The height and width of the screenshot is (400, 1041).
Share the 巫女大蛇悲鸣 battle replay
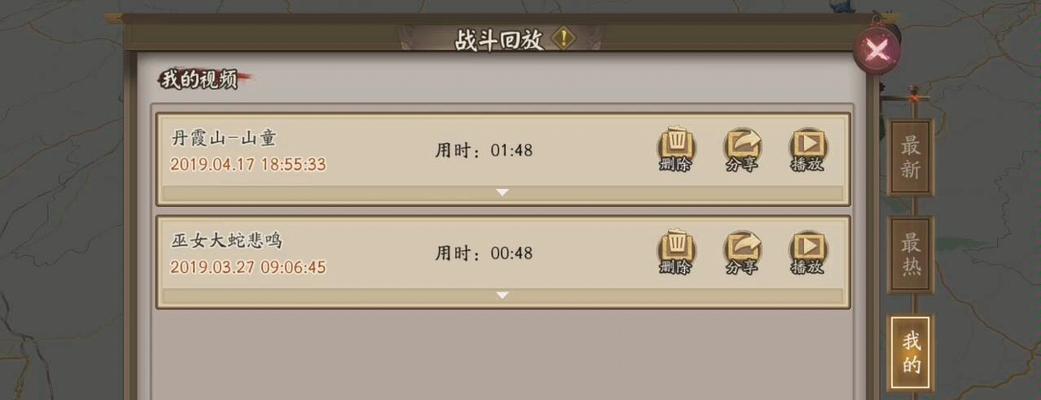coord(742,253)
